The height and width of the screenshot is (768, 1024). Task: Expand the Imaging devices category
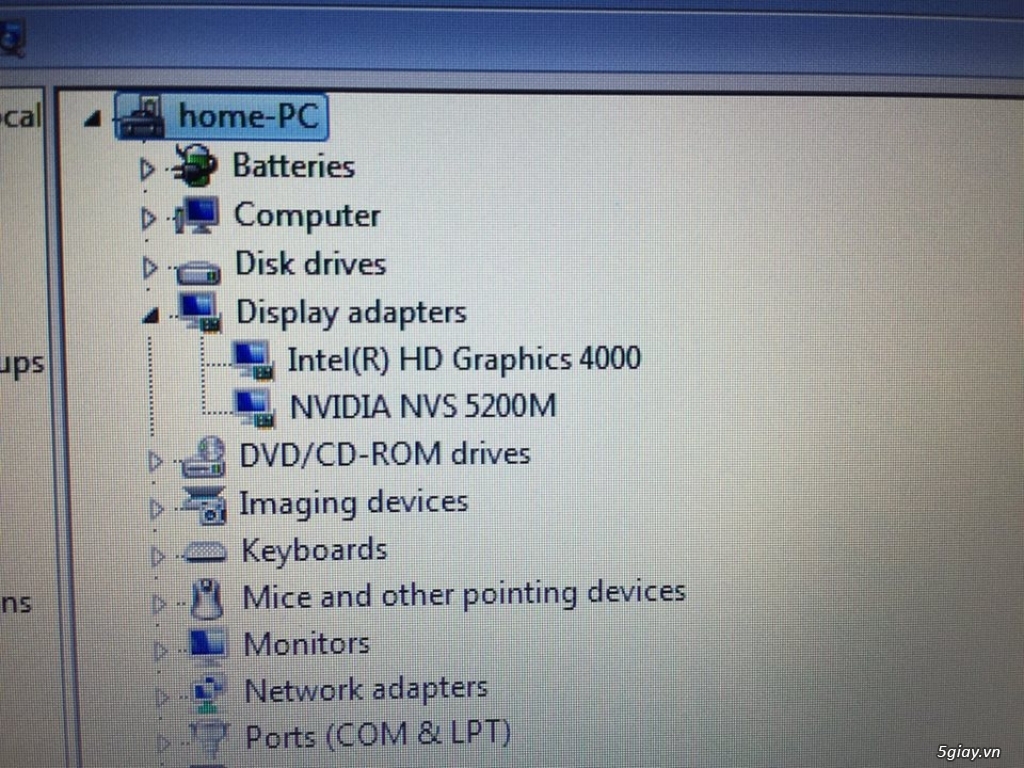[157, 509]
